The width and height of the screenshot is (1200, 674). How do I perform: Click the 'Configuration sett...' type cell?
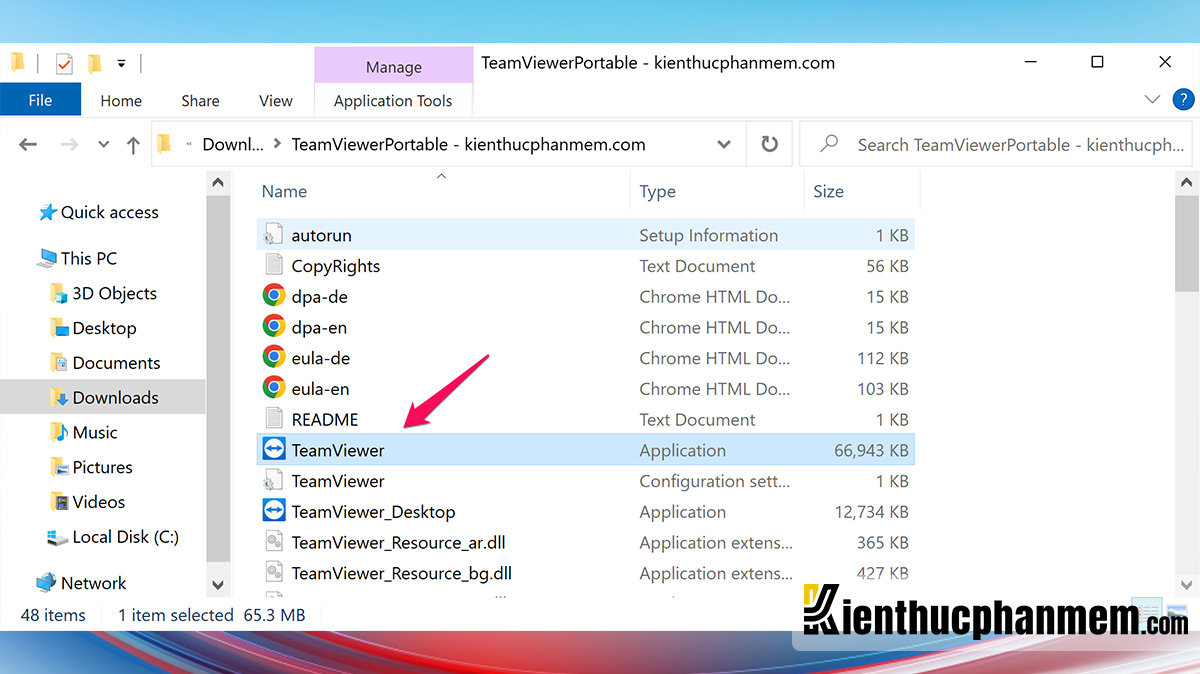[x=715, y=481]
